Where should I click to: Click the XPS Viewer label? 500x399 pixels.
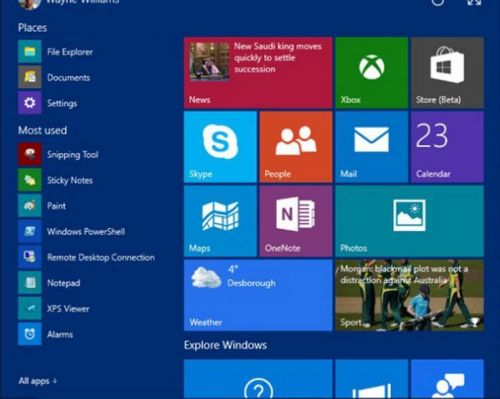(x=68, y=309)
